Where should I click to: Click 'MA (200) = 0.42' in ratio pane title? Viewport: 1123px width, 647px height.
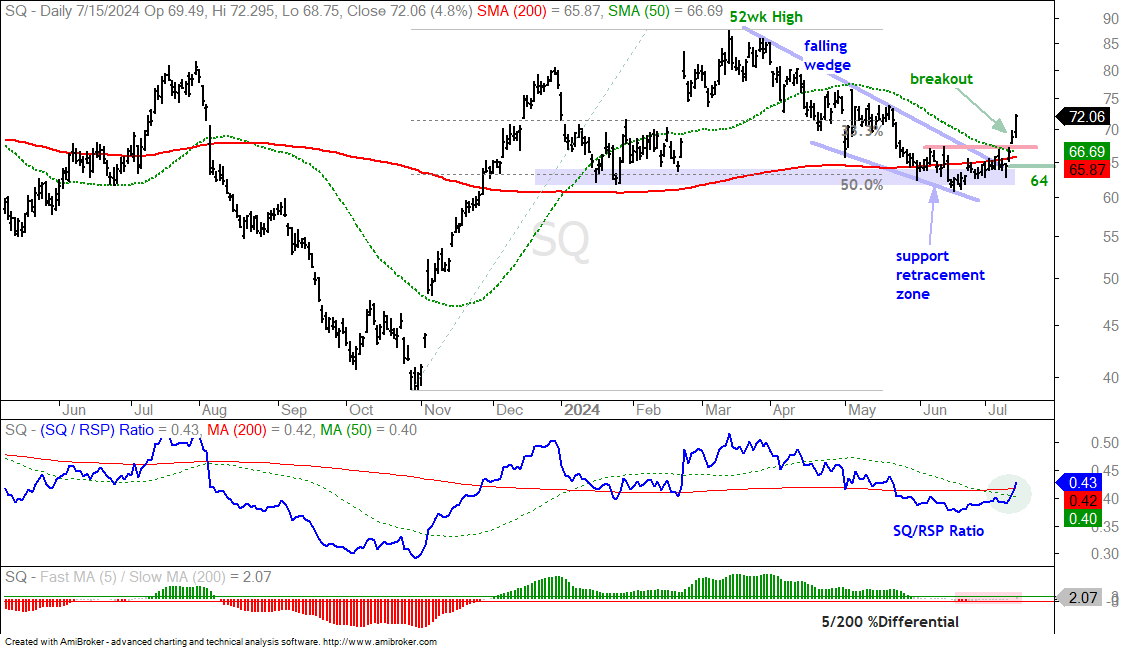tap(260, 430)
